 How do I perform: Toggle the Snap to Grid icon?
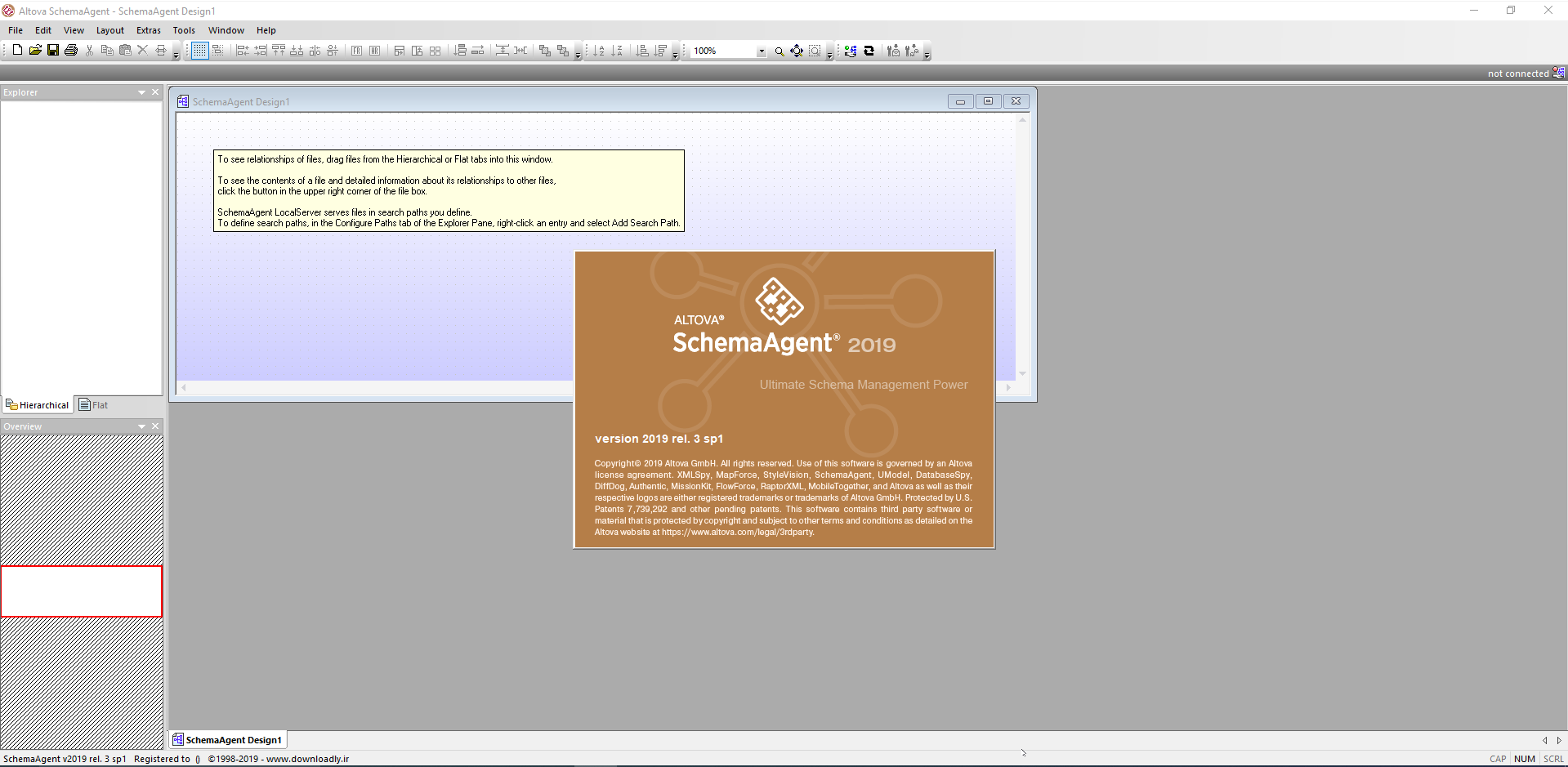[x=218, y=51]
